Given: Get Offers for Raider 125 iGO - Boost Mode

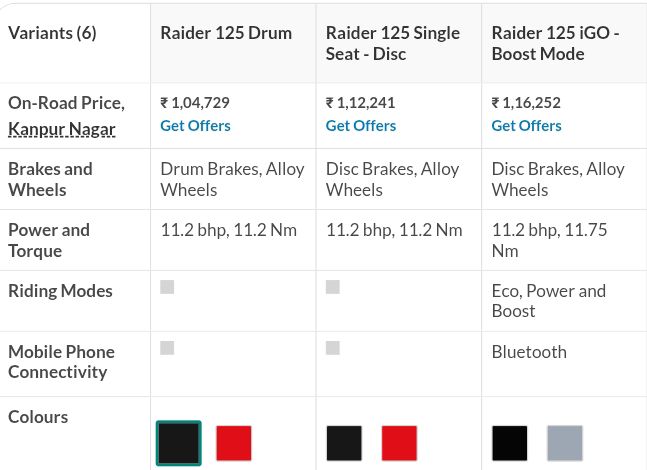Looking at the screenshot, I should point(526,125).
